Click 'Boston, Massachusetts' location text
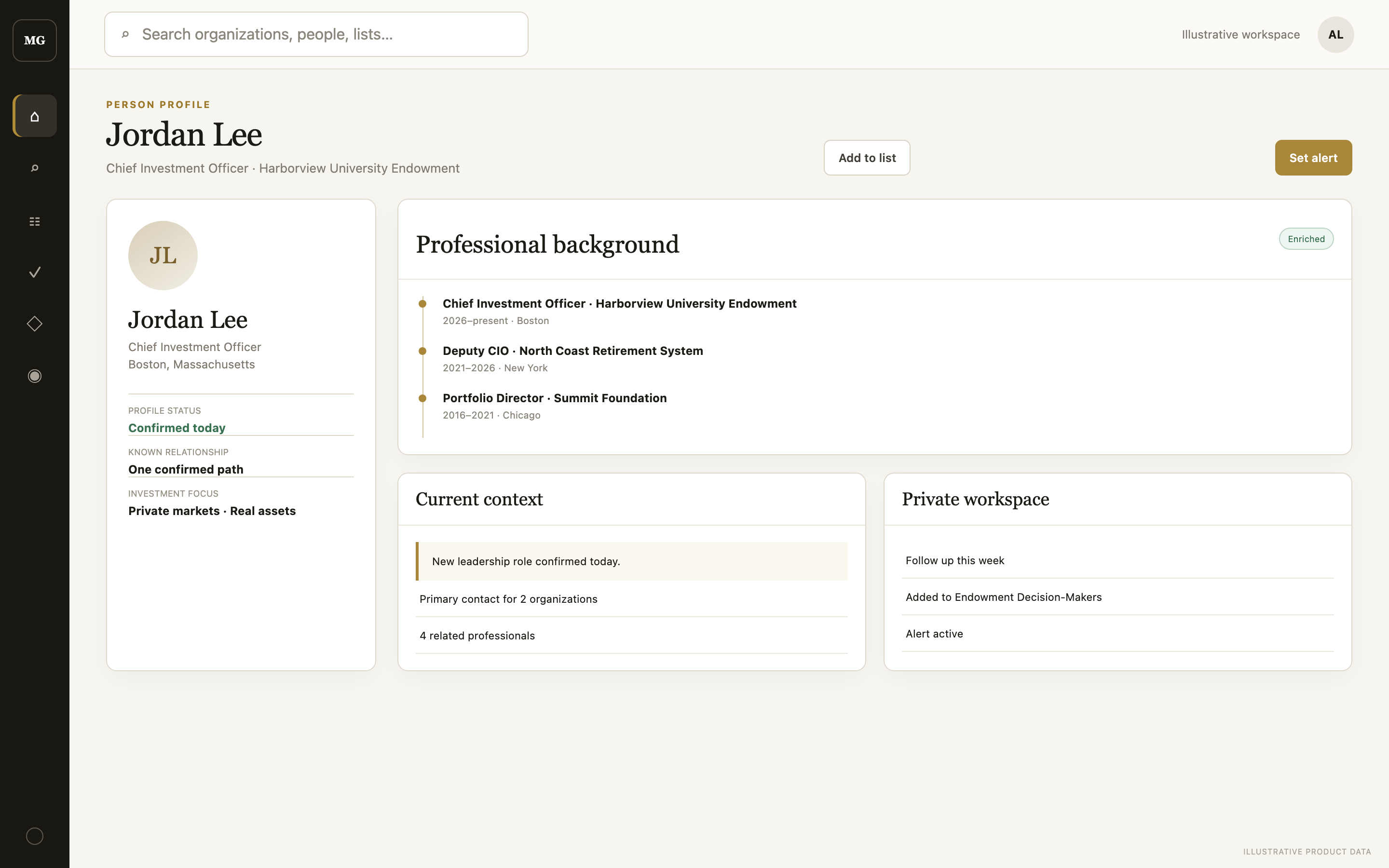1389x868 pixels. [x=191, y=365]
